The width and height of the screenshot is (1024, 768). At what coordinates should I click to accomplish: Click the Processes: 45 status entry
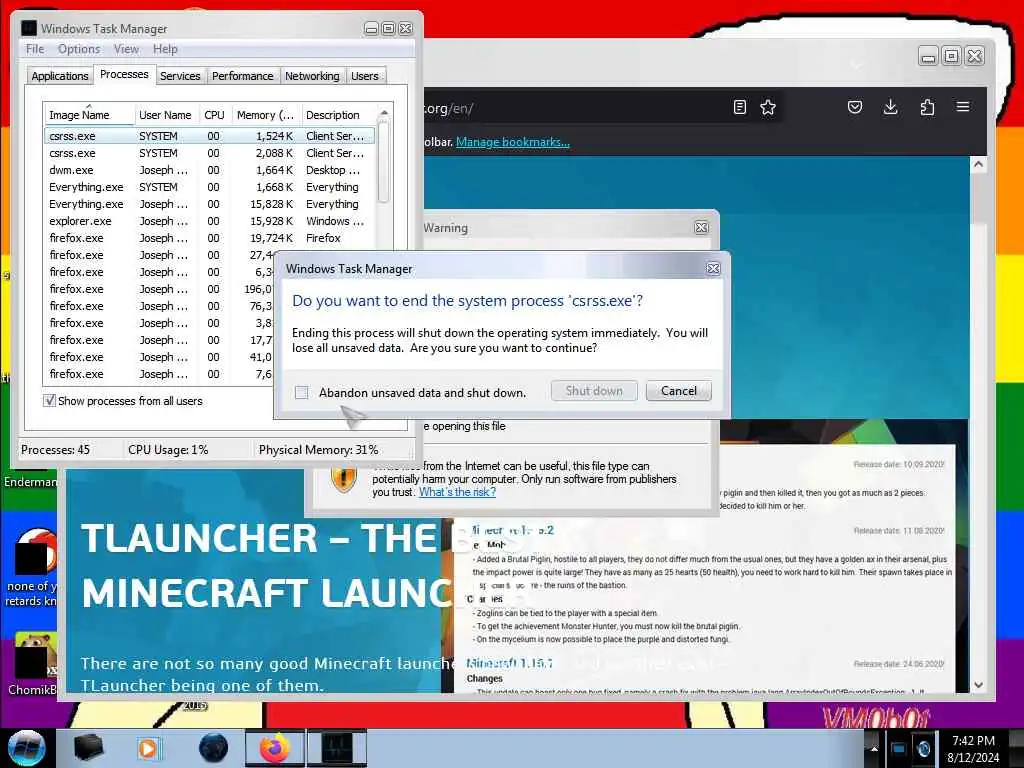point(56,449)
